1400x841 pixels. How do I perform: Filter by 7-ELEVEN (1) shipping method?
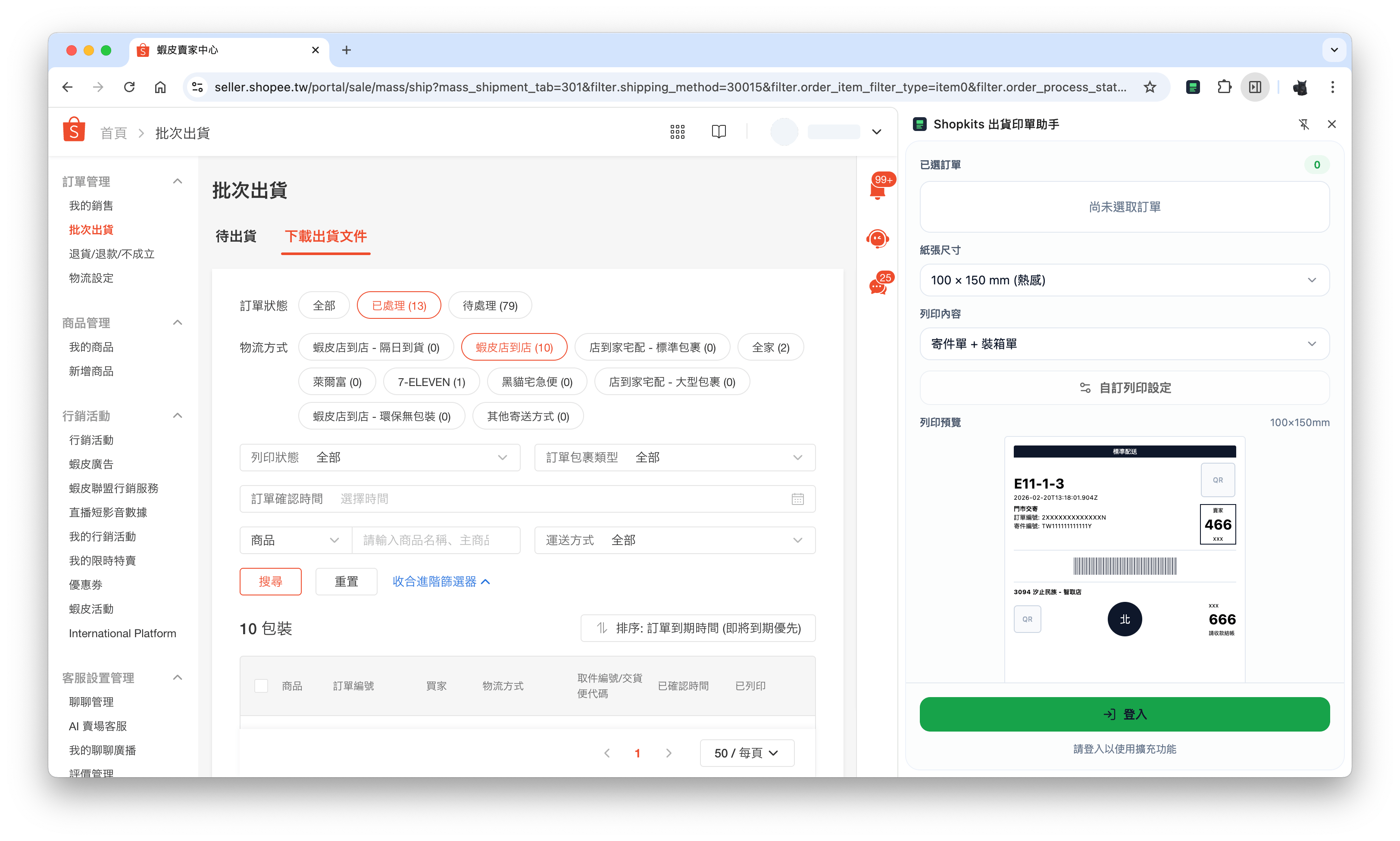(x=431, y=382)
